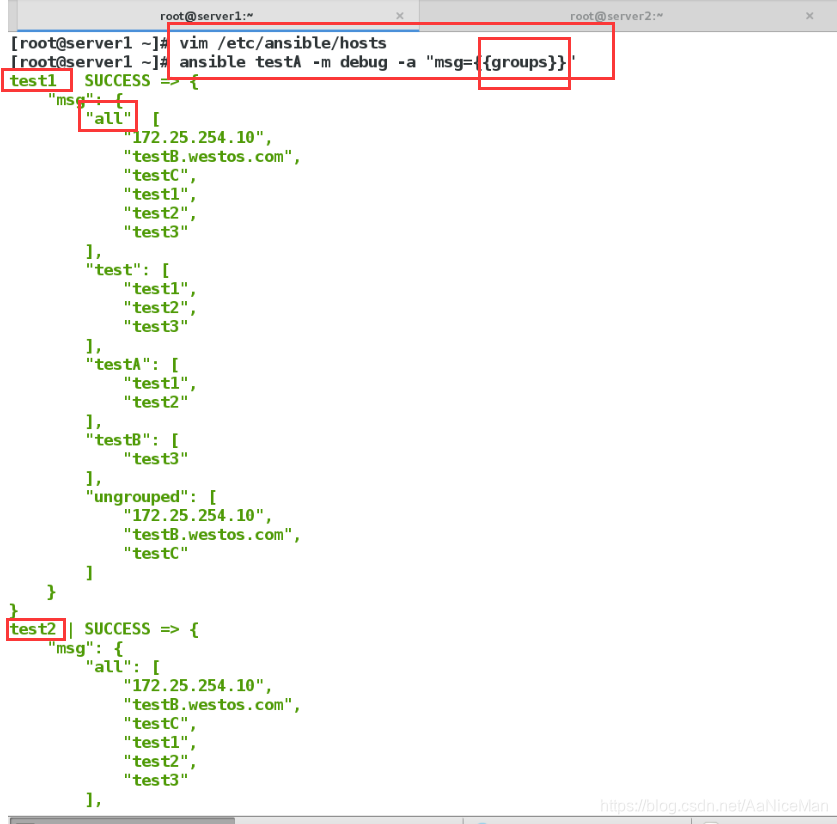Click the ansible testA debug command text

[x=377, y=62]
